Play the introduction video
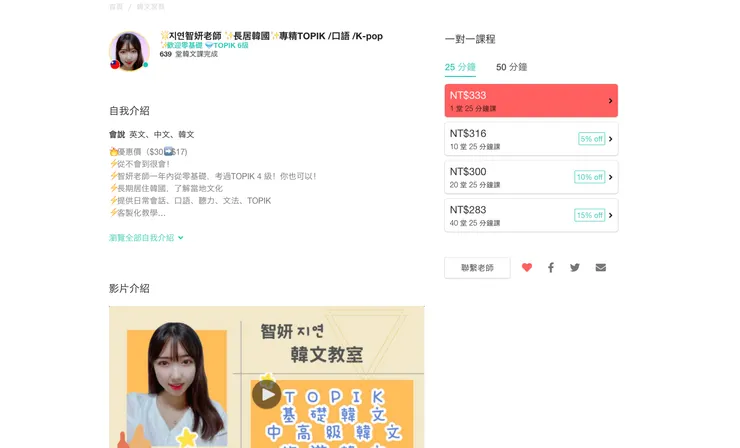Image resolution: width=740 pixels, height=448 pixels. (x=267, y=394)
